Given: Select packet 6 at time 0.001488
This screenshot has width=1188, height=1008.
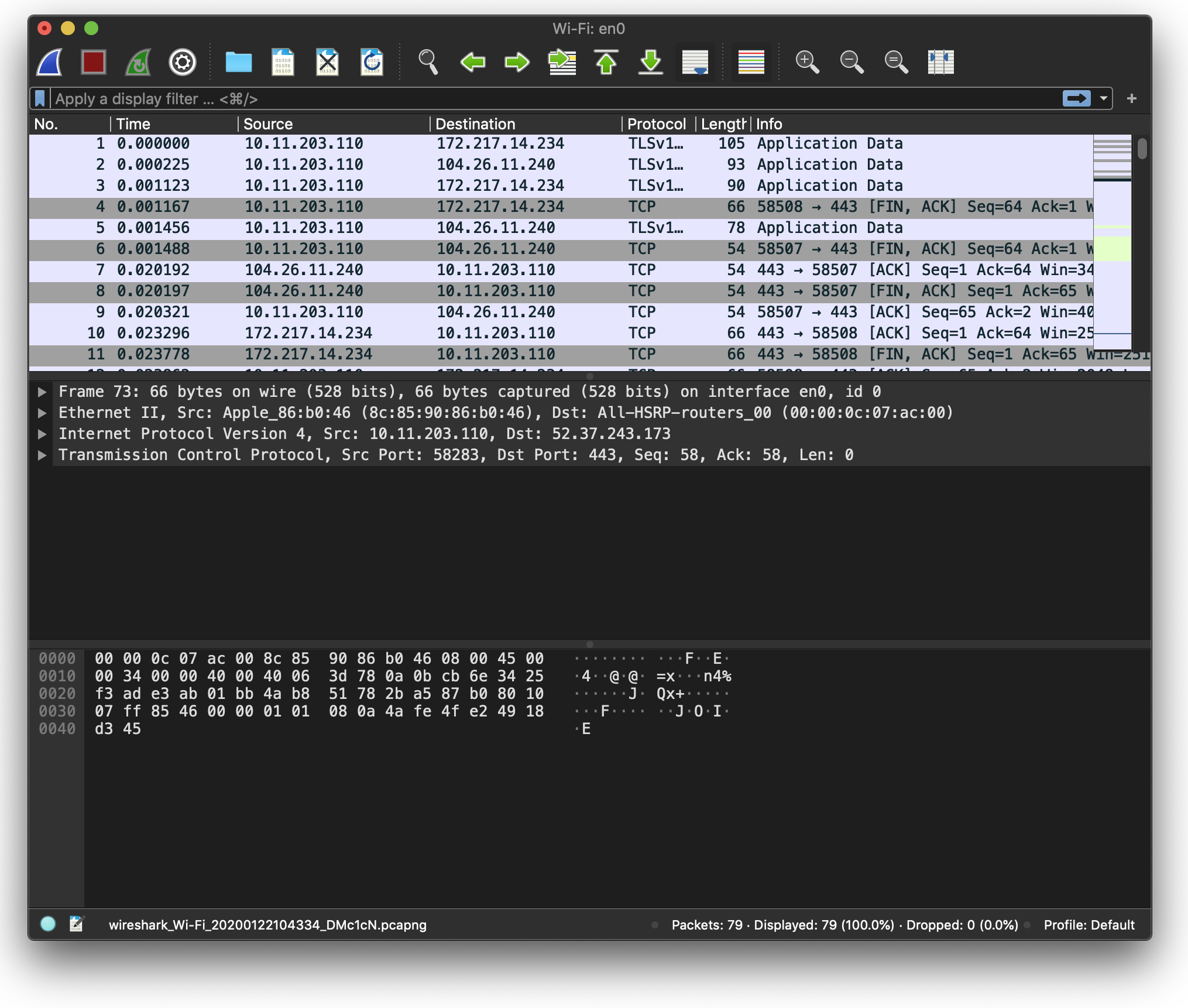Looking at the screenshot, I should pos(561,249).
